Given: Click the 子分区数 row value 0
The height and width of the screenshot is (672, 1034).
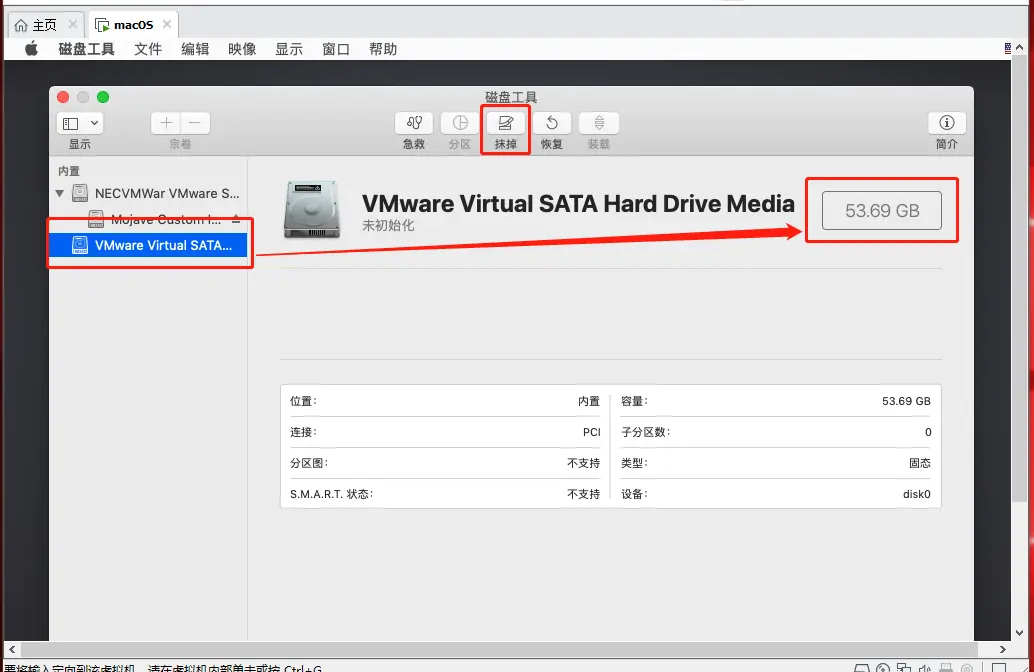Looking at the screenshot, I should tap(928, 432).
